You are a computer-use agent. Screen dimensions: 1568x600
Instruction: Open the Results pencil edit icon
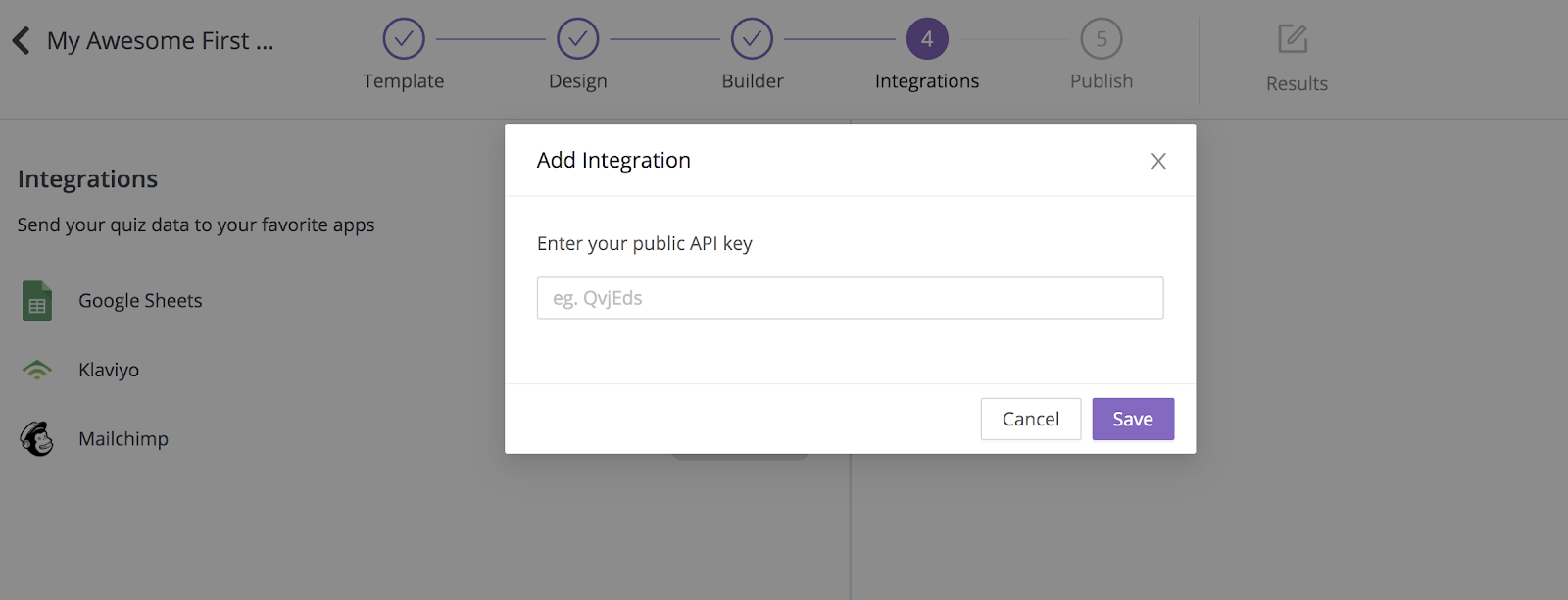pos(1293,39)
